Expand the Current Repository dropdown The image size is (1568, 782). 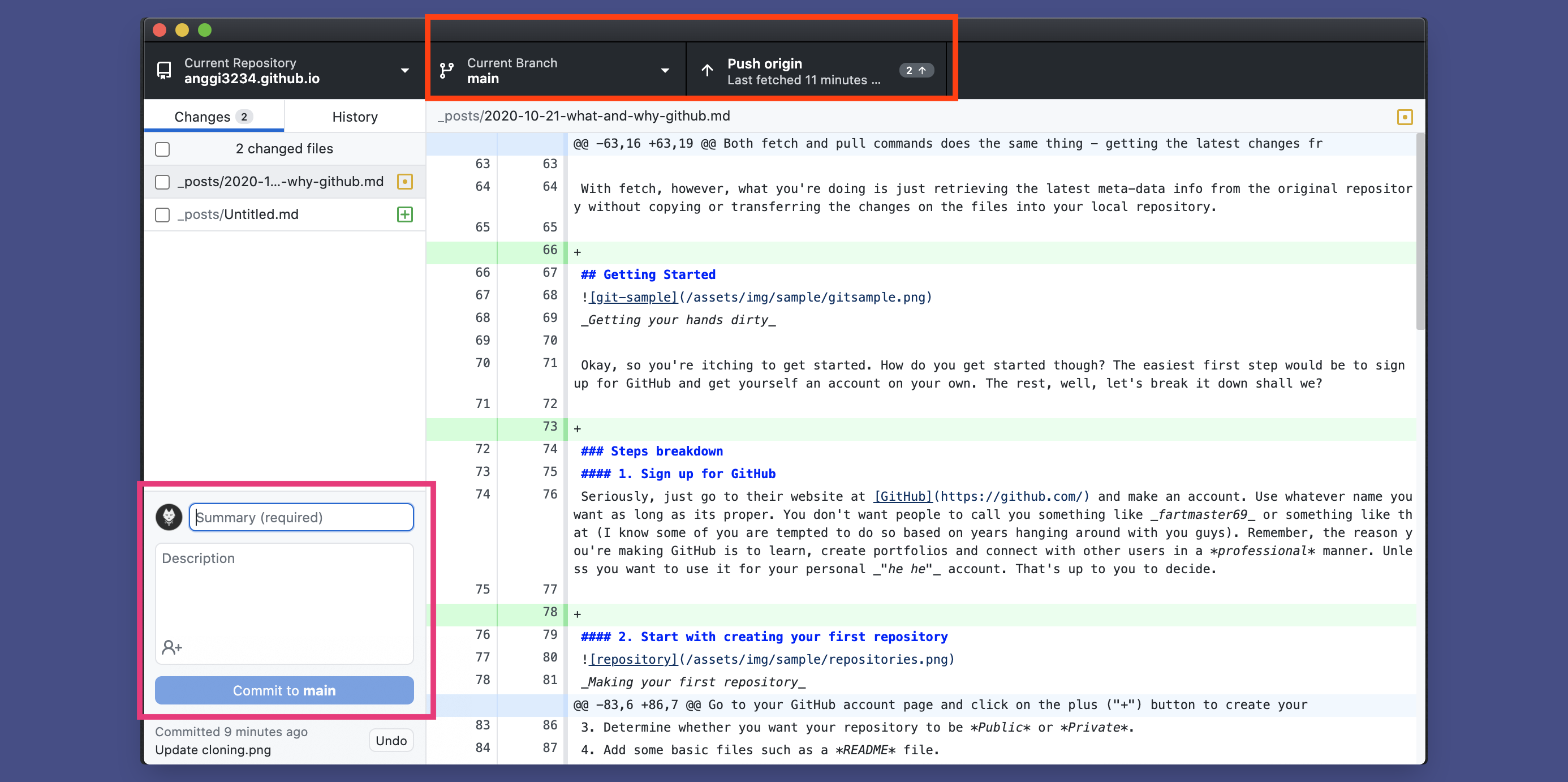(405, 71)
